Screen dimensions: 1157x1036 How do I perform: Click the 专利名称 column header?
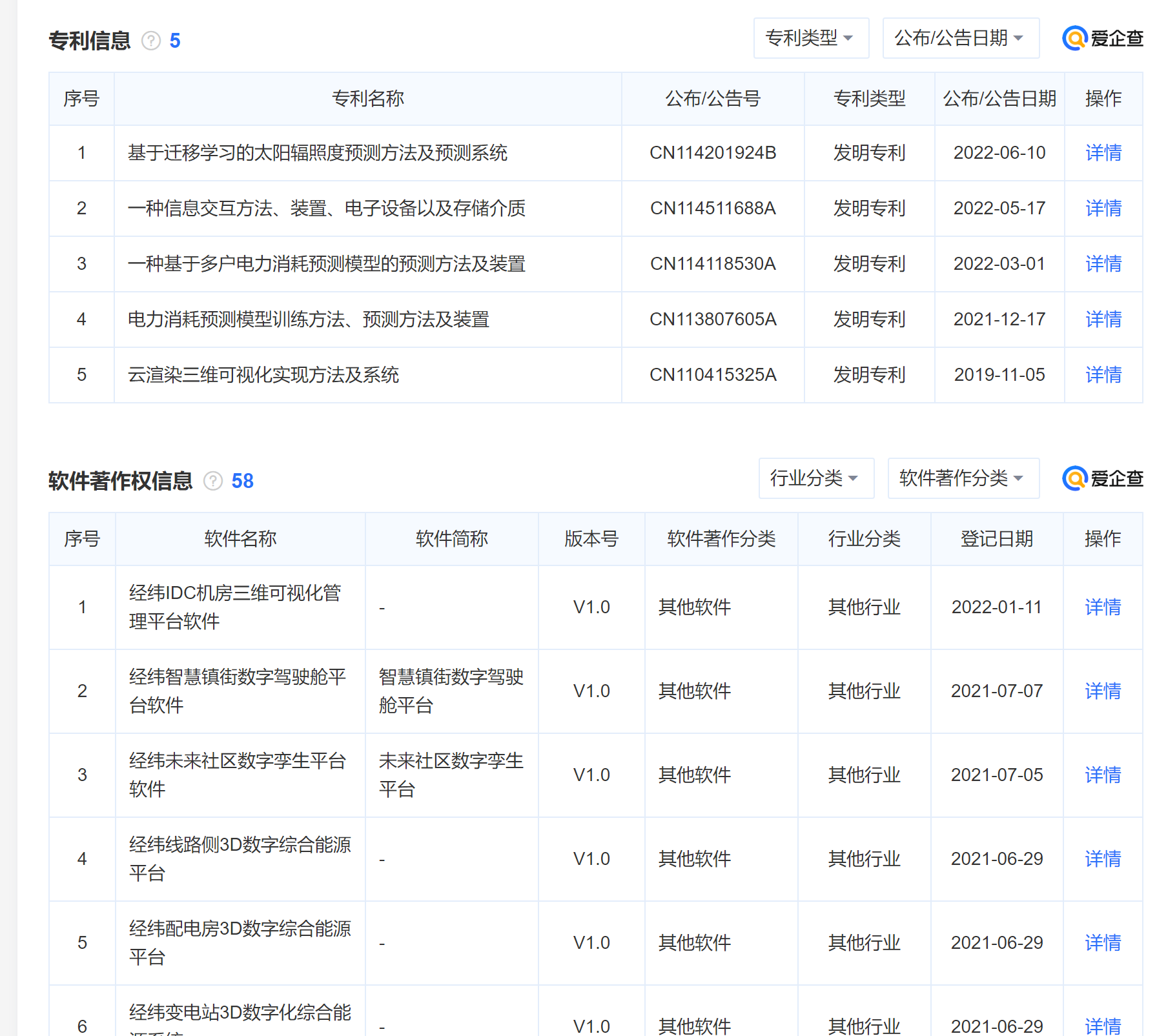tap(368, 99)
